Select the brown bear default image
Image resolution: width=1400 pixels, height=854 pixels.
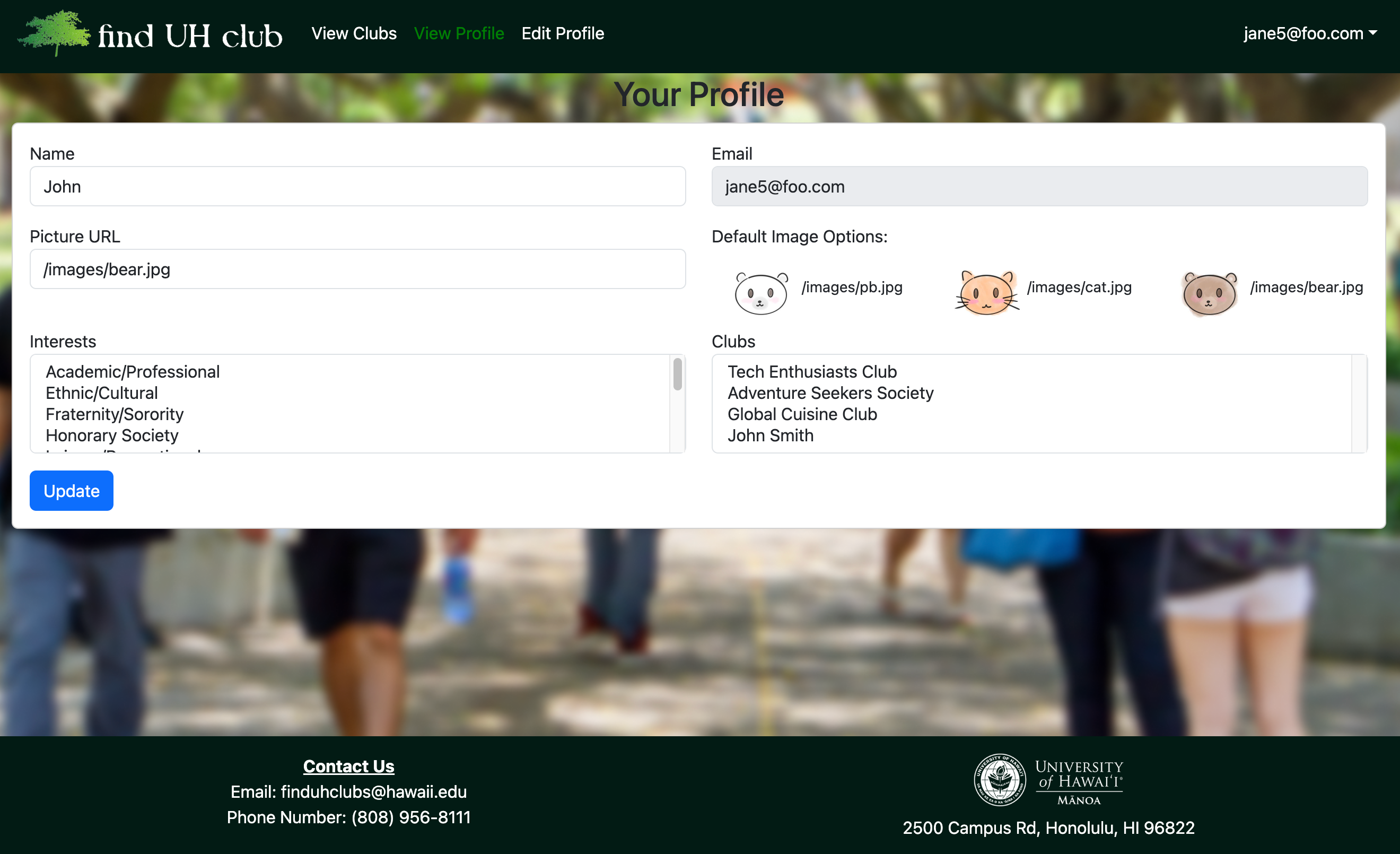(x=1210, y=293)
